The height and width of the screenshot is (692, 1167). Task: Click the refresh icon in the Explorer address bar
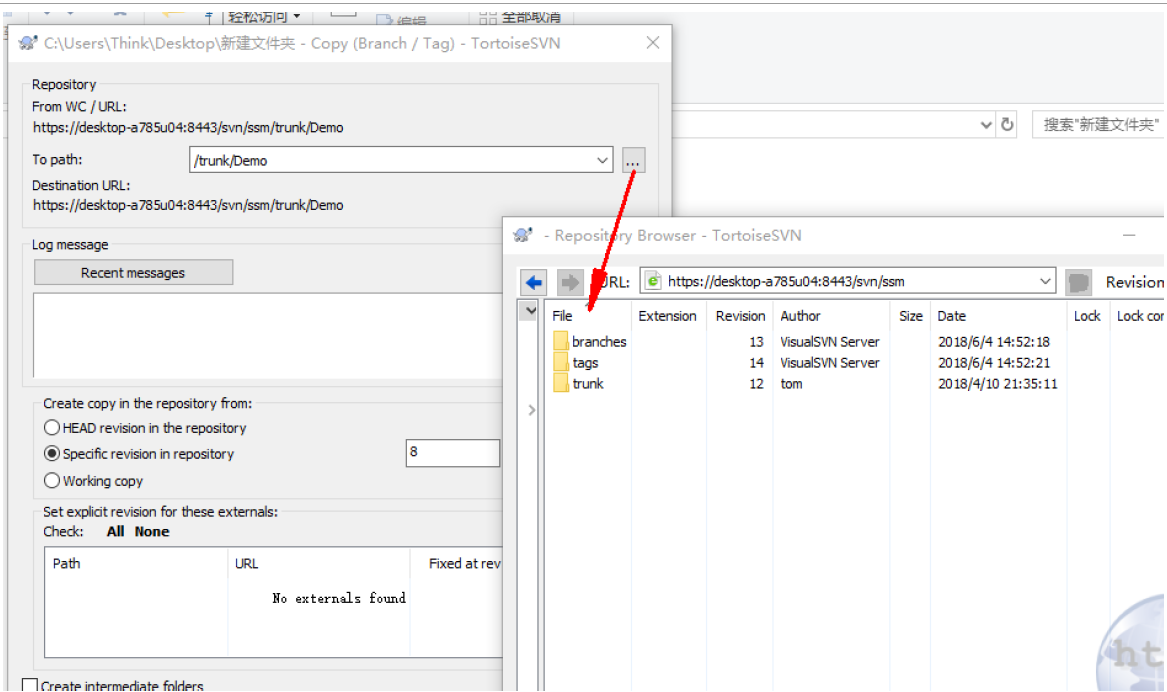pos(1007,124)
